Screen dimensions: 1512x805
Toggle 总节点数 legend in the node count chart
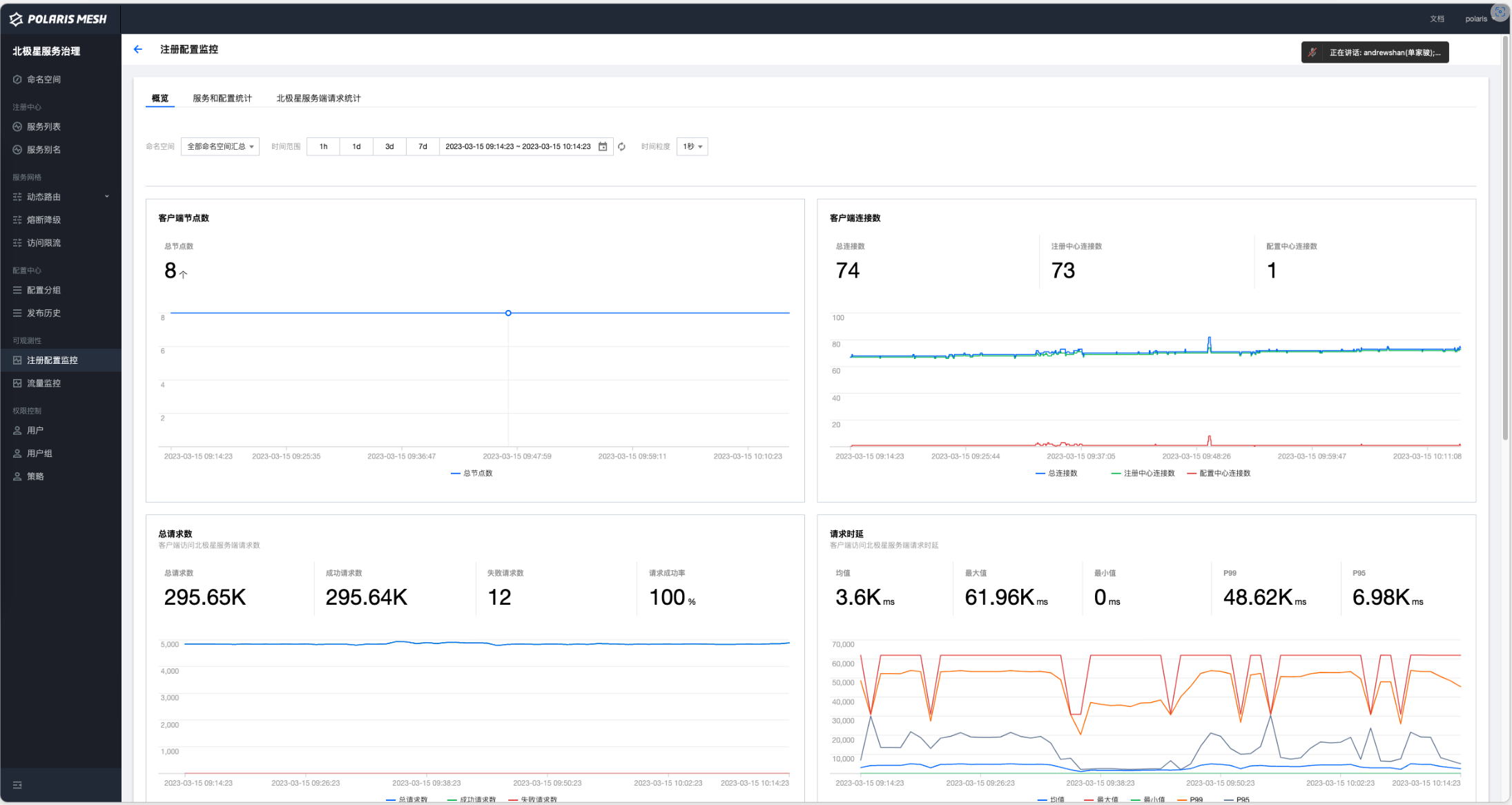point(477,474)
